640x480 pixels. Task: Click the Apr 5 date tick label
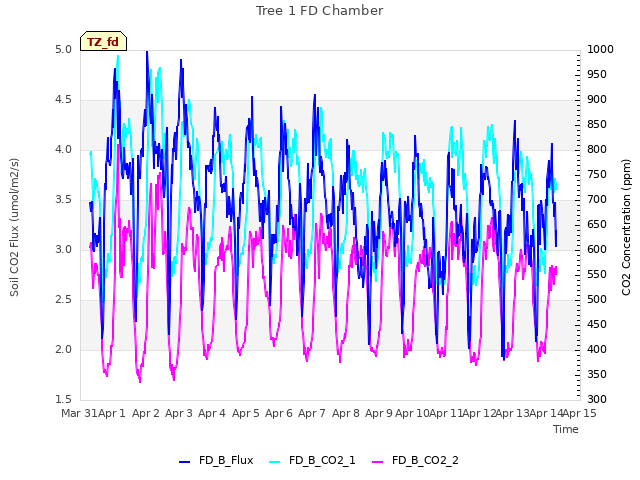click(x=246, y=413)
